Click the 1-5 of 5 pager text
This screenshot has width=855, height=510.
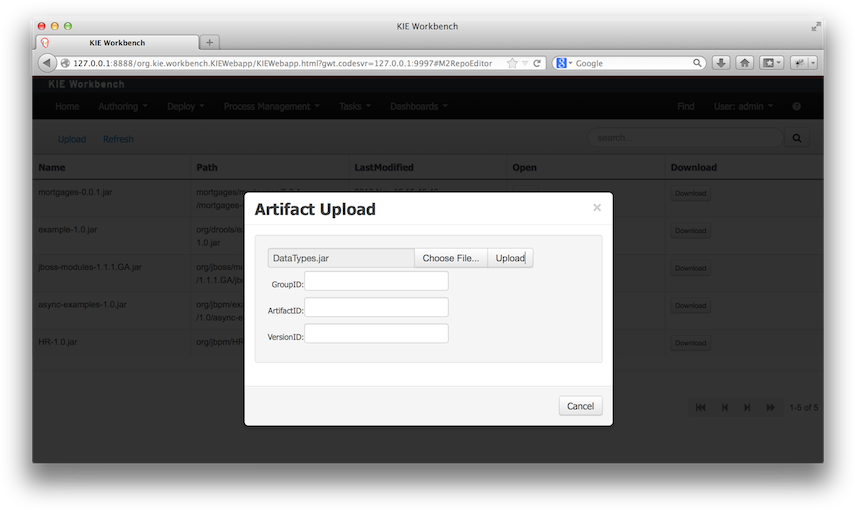[x=804, y=407]
